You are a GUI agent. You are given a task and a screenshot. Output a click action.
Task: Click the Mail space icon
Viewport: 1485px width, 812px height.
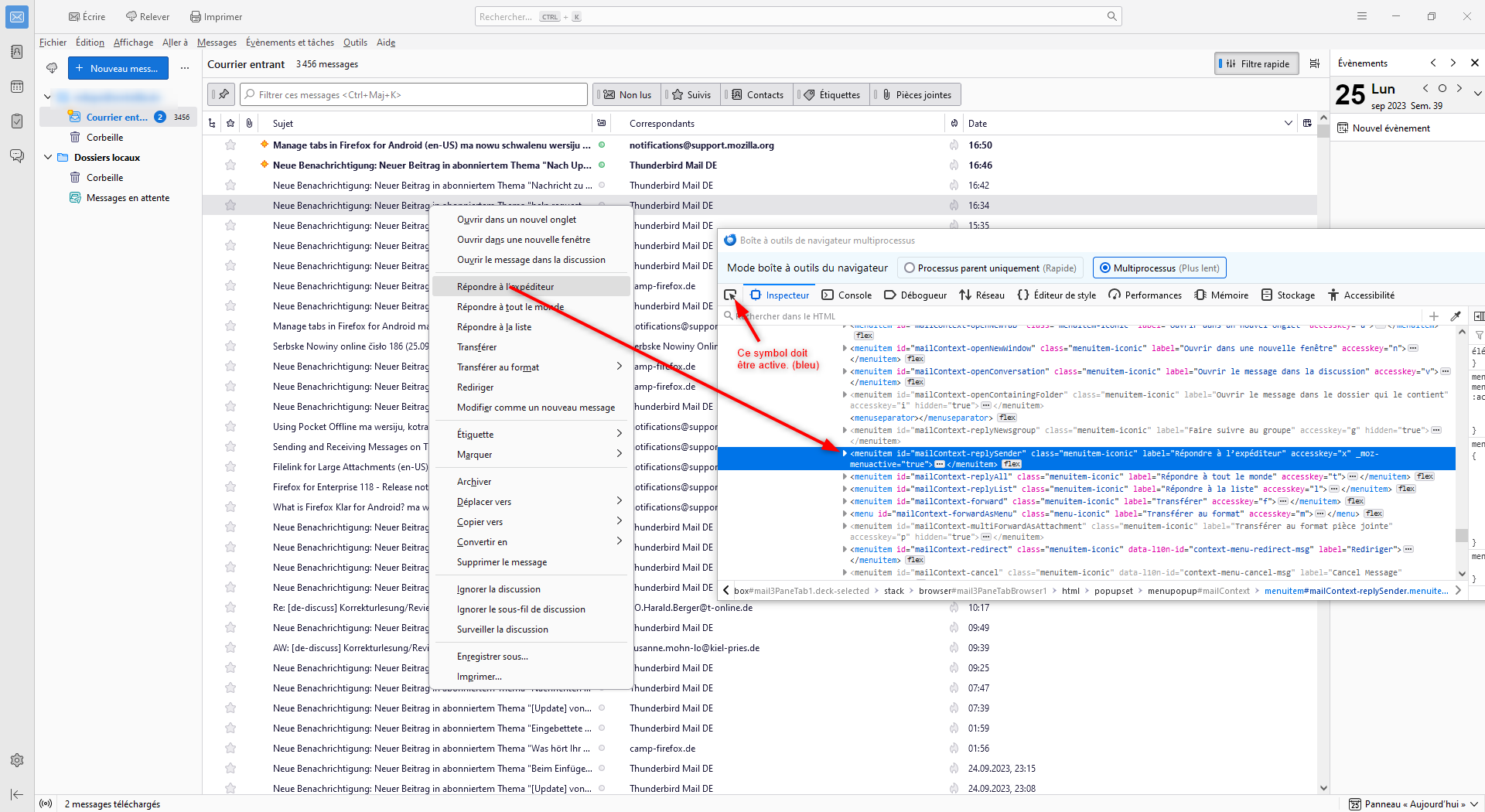(x=17, y=17)
